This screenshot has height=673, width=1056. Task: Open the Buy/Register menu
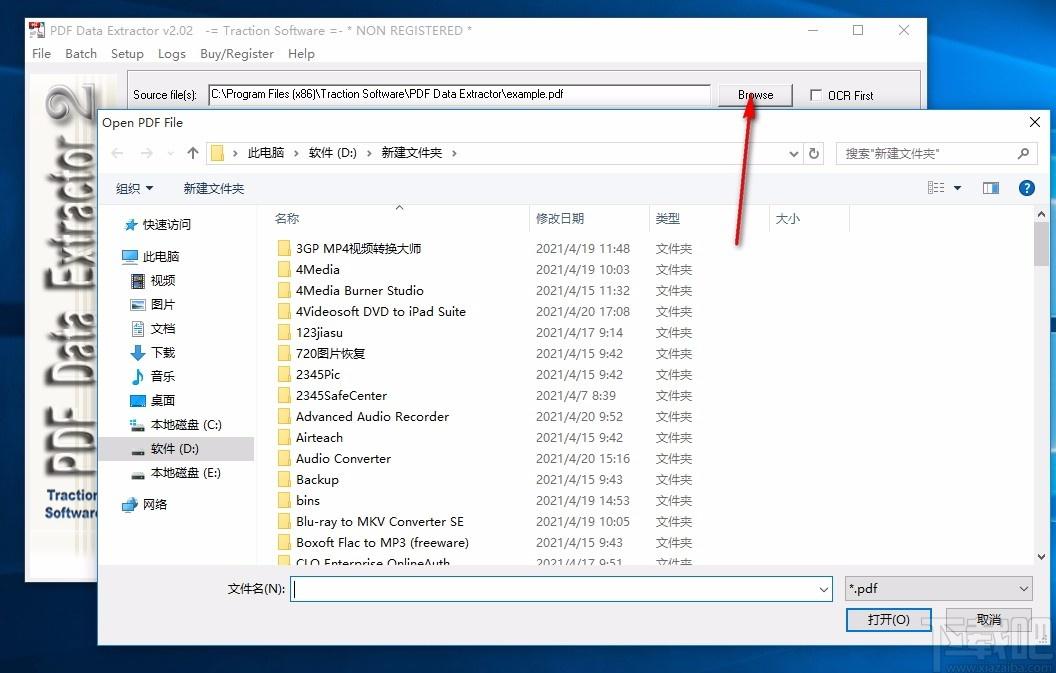coord(237,54)
